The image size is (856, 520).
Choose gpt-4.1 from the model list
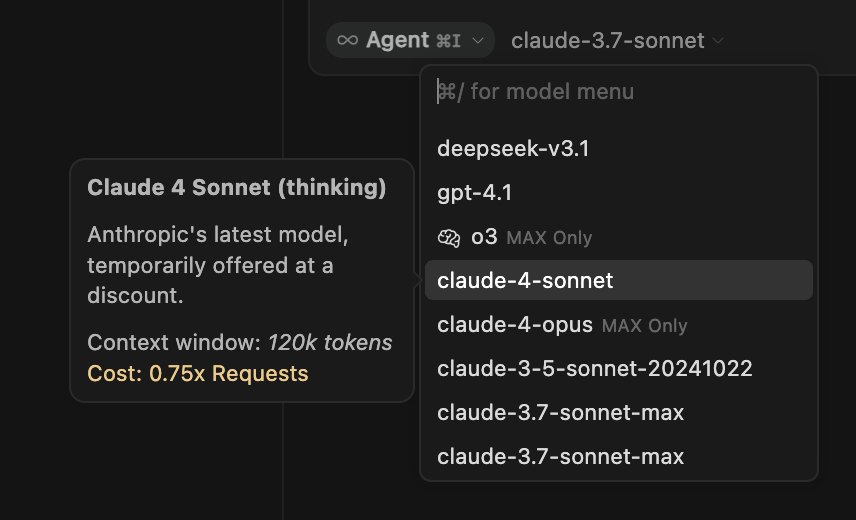475,192
